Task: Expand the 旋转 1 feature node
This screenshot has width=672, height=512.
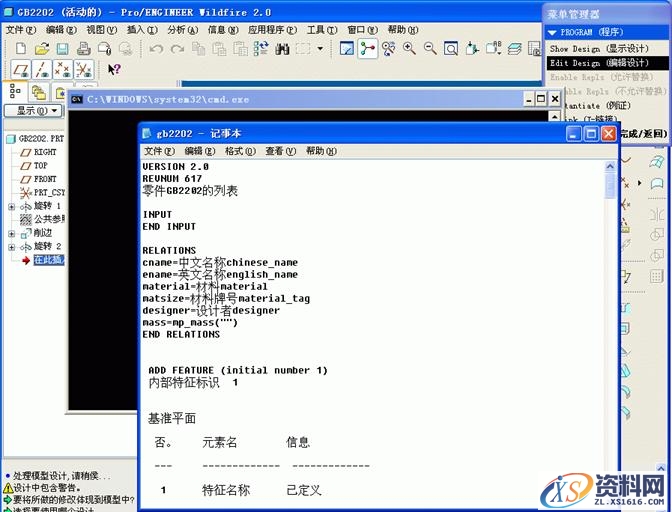Action: point(12,206)
